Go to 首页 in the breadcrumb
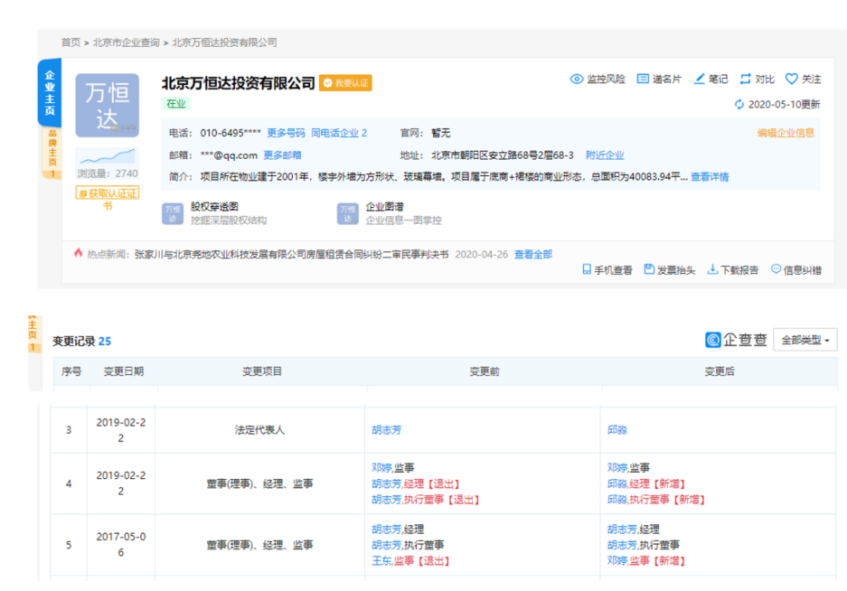847x591 pixels. [70, 43]
